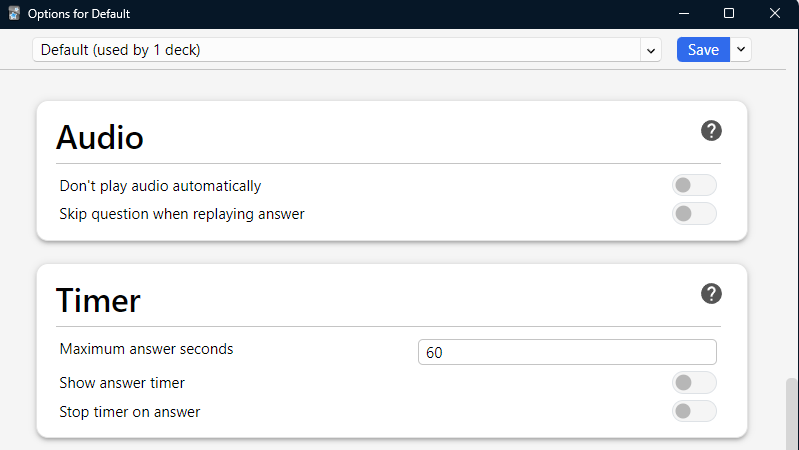
Task: Open help for the Audio section
Action: (x=711, y=130)
